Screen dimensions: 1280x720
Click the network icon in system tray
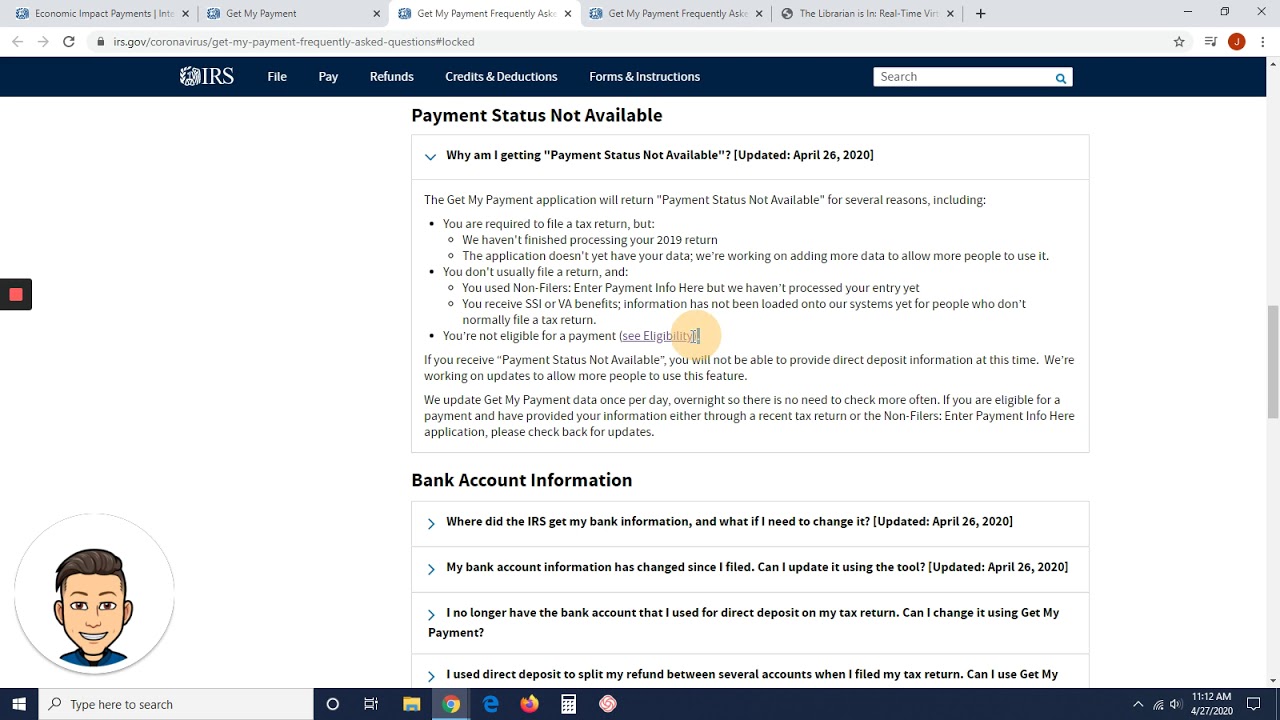[1158, 704]
